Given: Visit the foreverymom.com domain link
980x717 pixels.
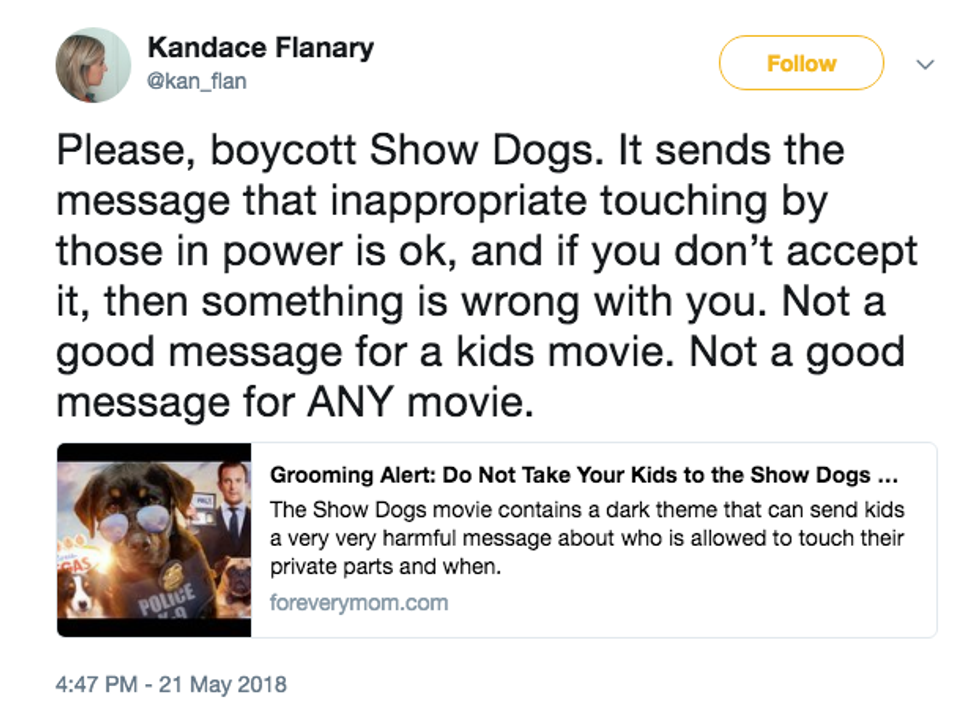Looking at the screenshot, I should coord(358,602).
